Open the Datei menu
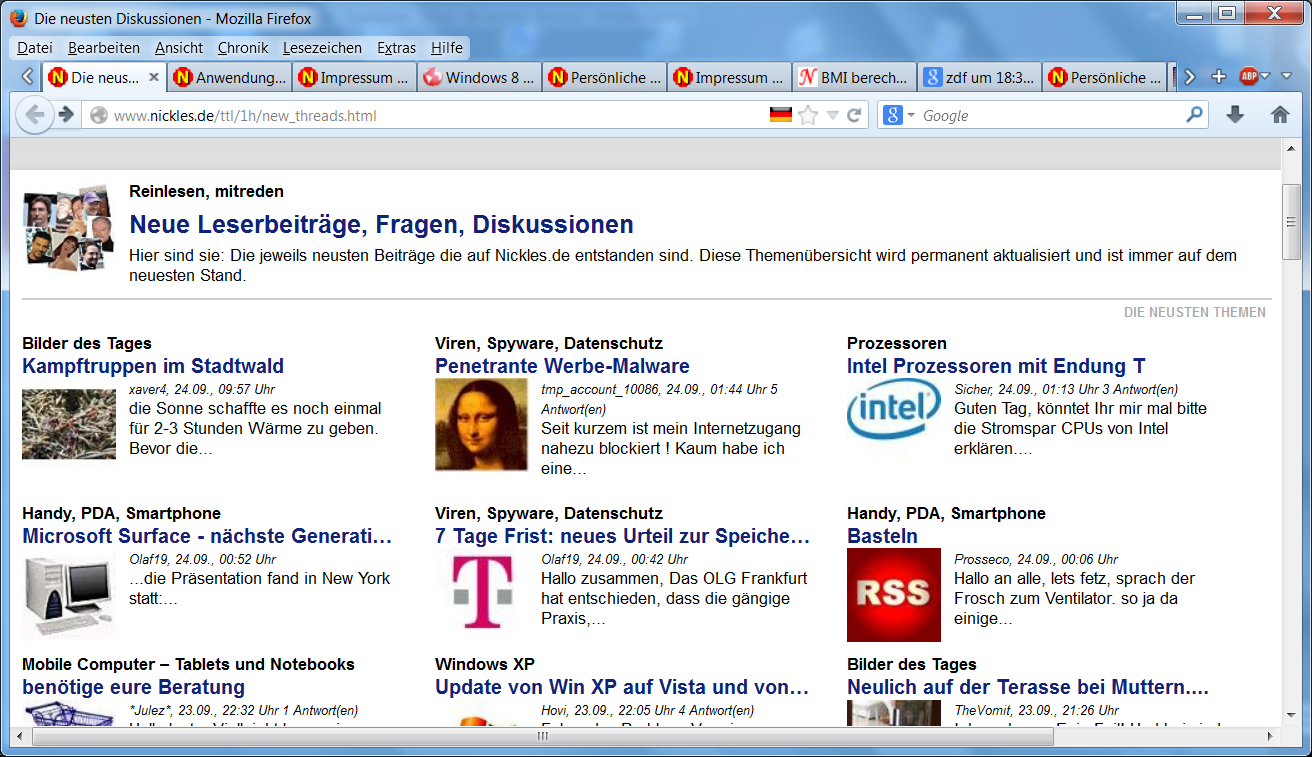The height and width of the screenshot is (757, 1312). [35, 48]
